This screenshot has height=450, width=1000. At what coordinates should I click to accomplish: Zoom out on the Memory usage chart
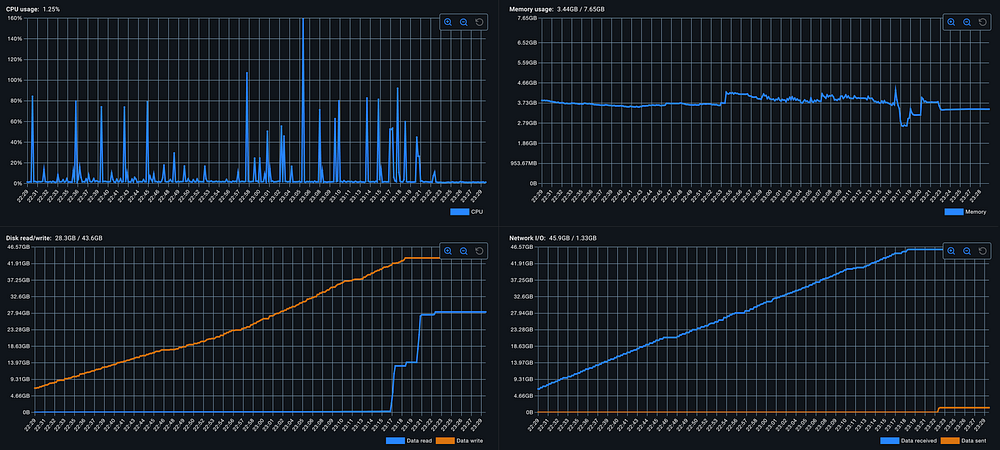[967, 22]
